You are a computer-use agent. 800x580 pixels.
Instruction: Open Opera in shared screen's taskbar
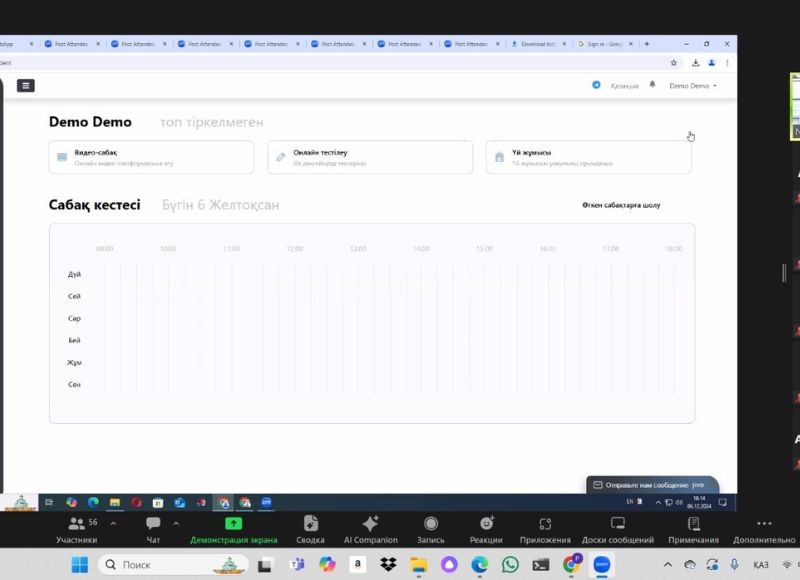click(x=136, y=502)
